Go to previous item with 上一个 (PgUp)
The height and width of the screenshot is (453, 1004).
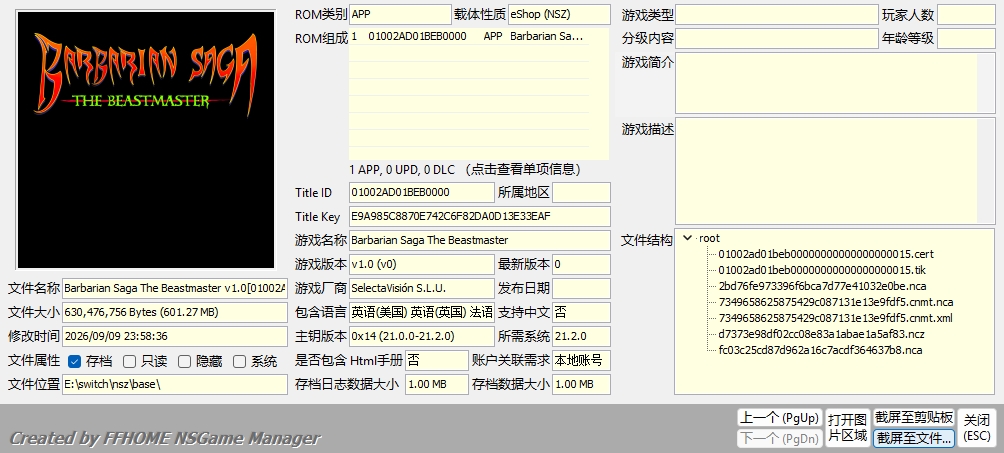point(779,418)
